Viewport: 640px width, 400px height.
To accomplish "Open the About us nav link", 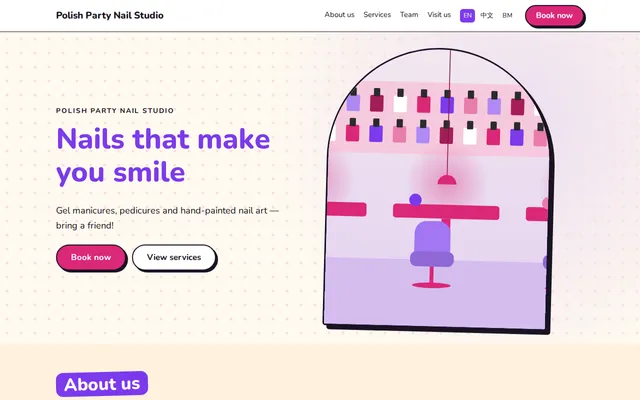I will (339, 15).
